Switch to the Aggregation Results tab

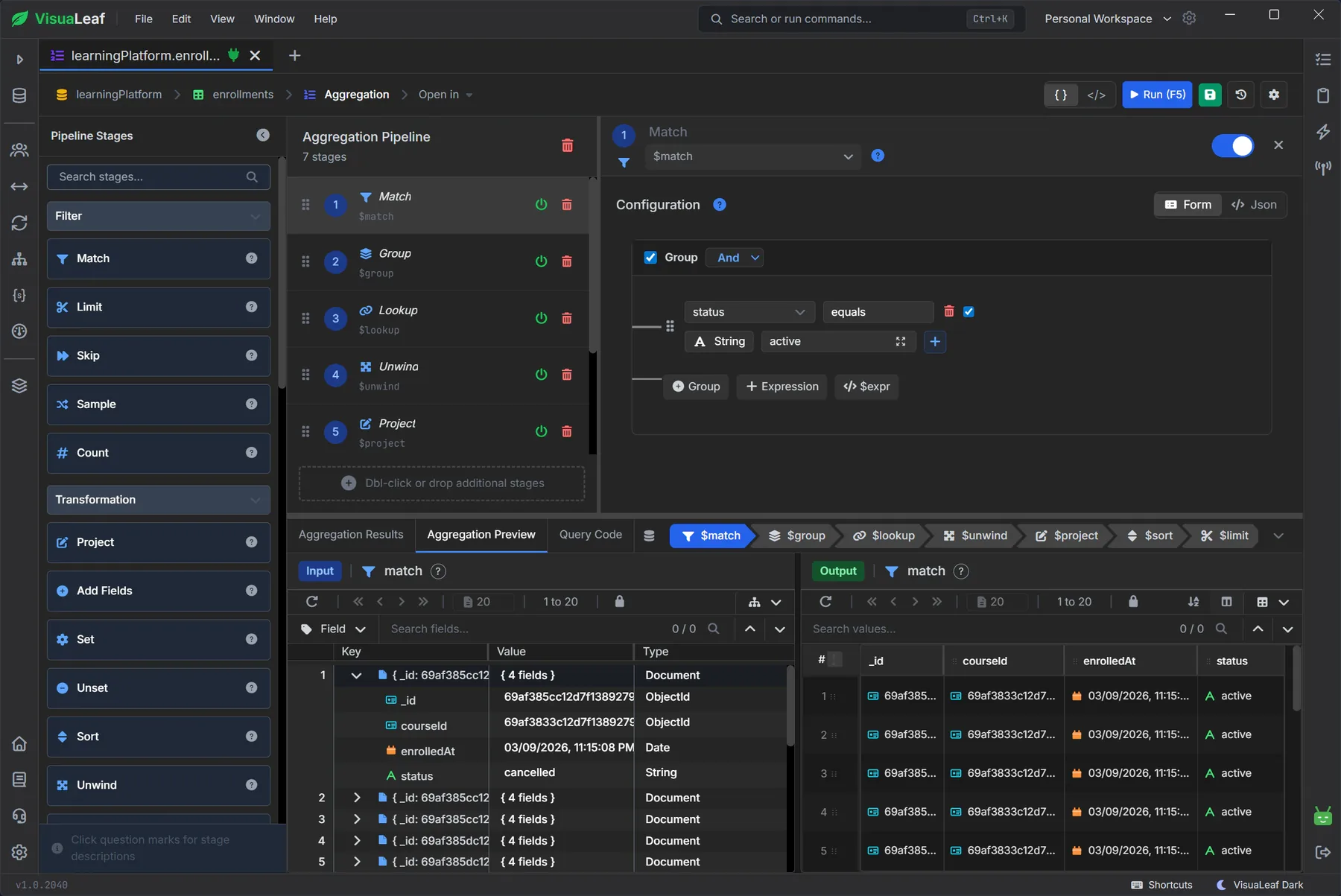click(x=351, y=535)
